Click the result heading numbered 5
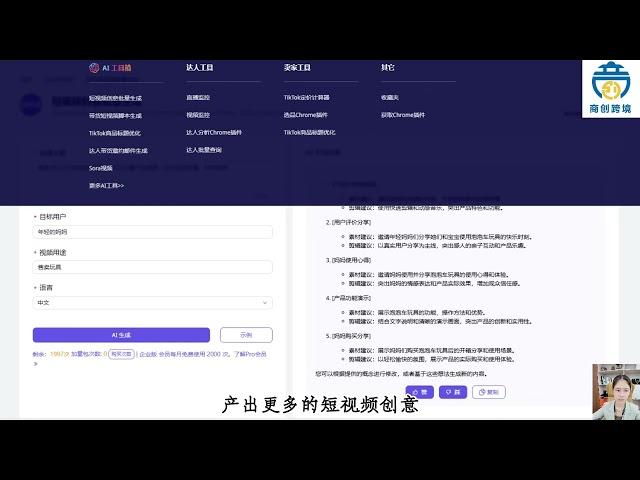The width and height of the screenshot is (640, 480). [x=348, y=336]
